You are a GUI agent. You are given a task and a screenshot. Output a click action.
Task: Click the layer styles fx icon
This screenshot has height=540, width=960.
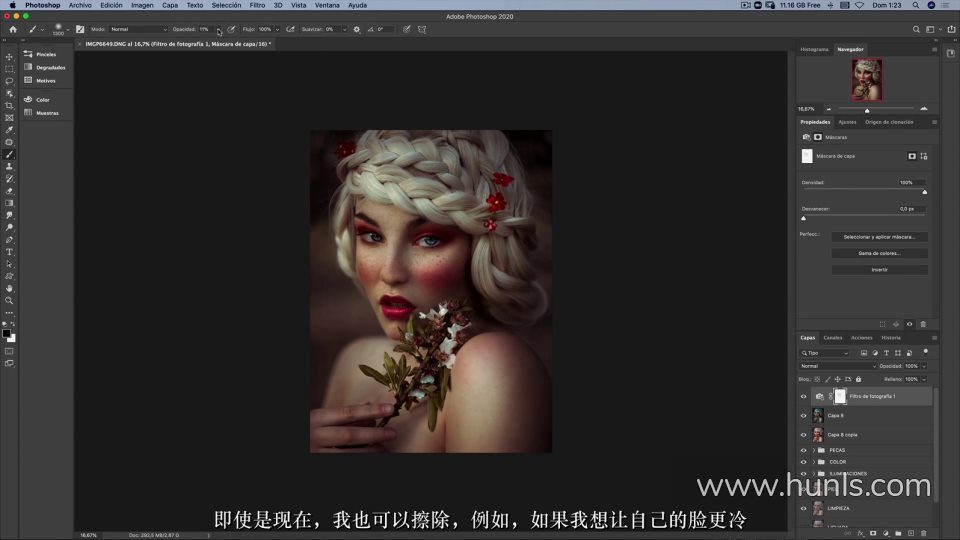click(x=861, y=533)
